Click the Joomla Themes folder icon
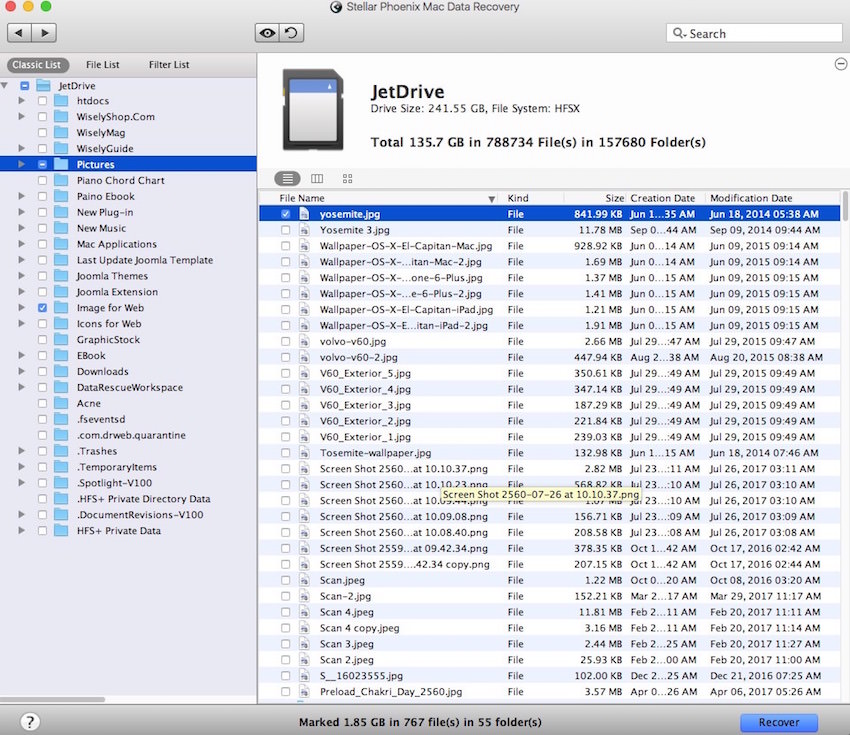 (x=61, y=276)
